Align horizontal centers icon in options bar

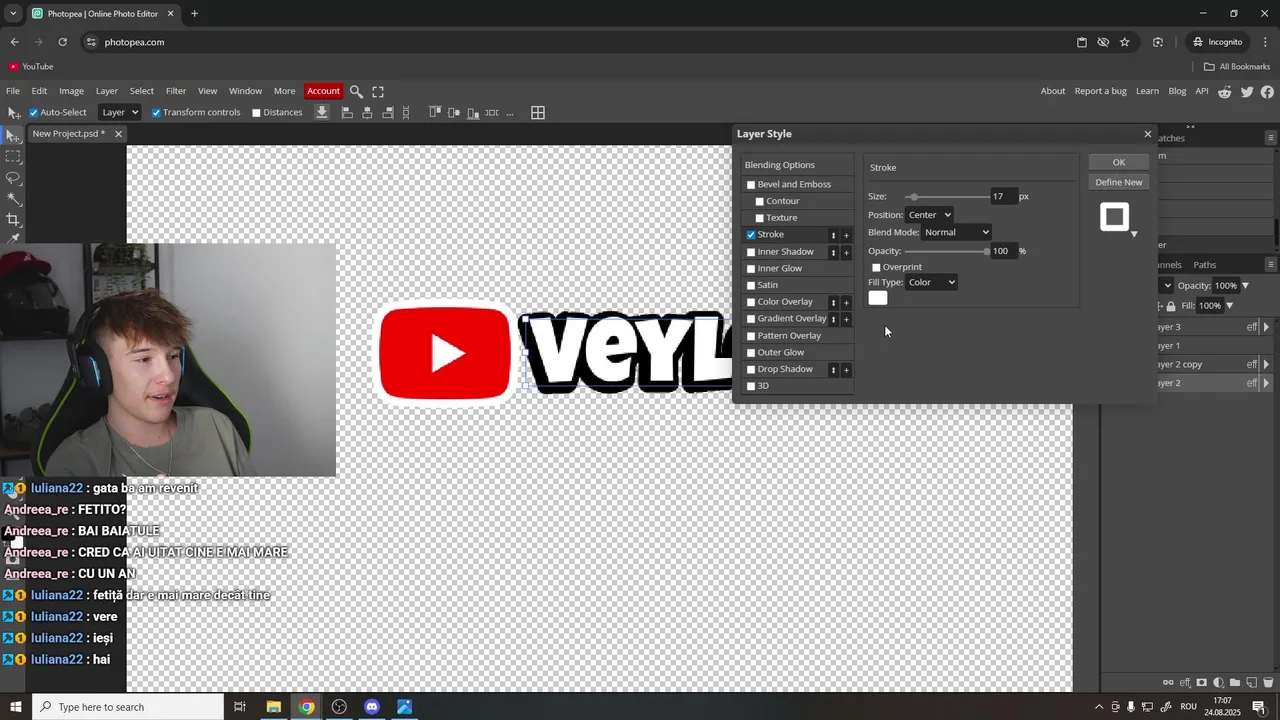coord(367,113)
